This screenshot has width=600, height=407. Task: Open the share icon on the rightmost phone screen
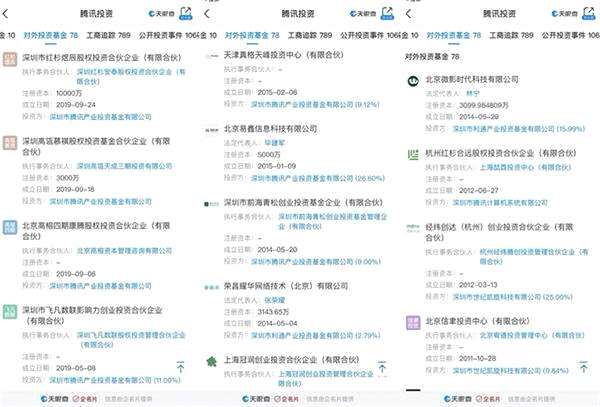[x=589, y=13]
